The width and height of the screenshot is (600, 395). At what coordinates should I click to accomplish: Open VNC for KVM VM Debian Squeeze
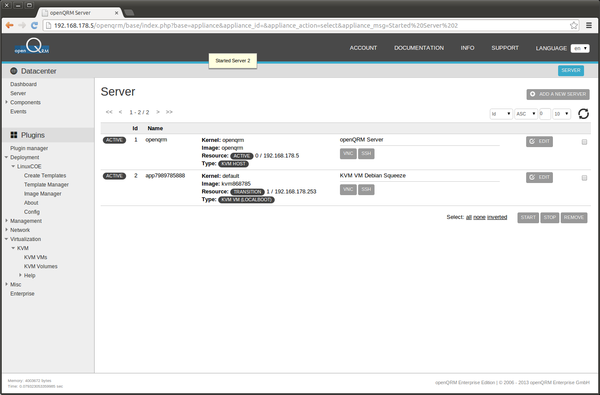348,189
